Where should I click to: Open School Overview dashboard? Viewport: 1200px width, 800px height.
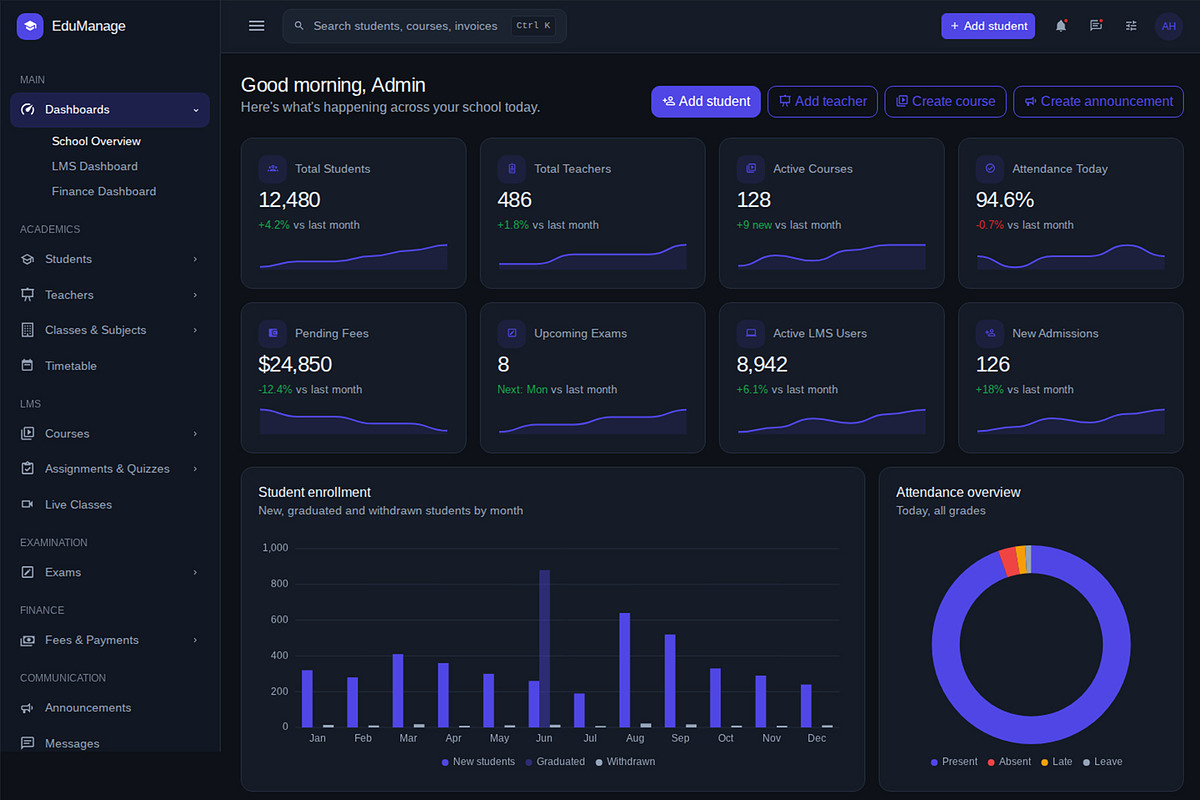coord(96,141)
